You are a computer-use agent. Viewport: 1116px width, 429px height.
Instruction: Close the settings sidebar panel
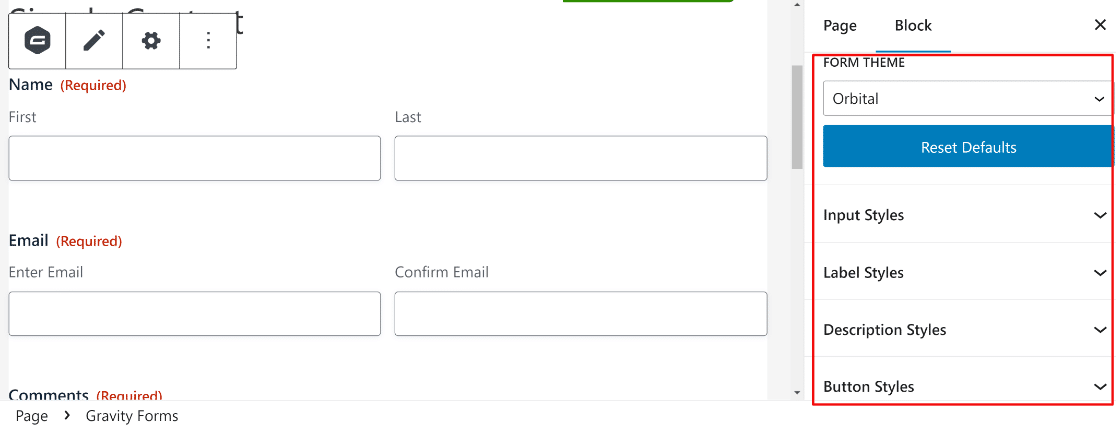tap(1100, 26)
